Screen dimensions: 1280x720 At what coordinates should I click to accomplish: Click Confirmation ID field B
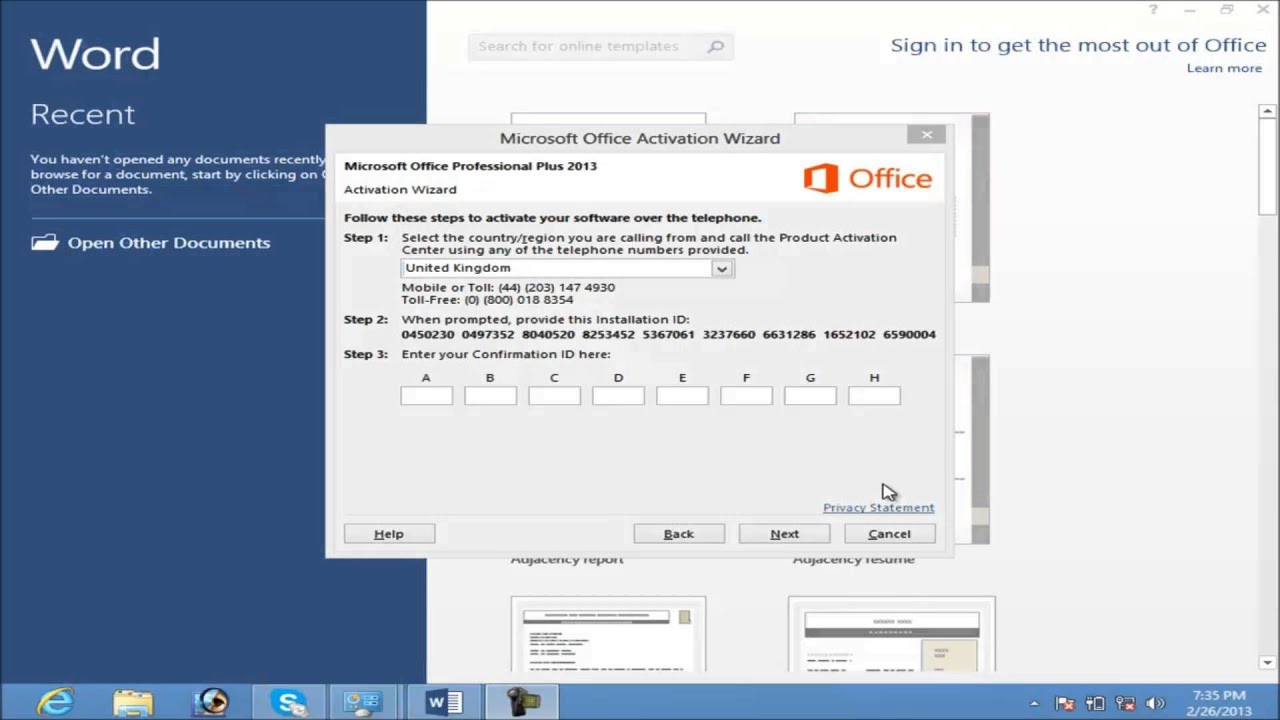point(490,396)
